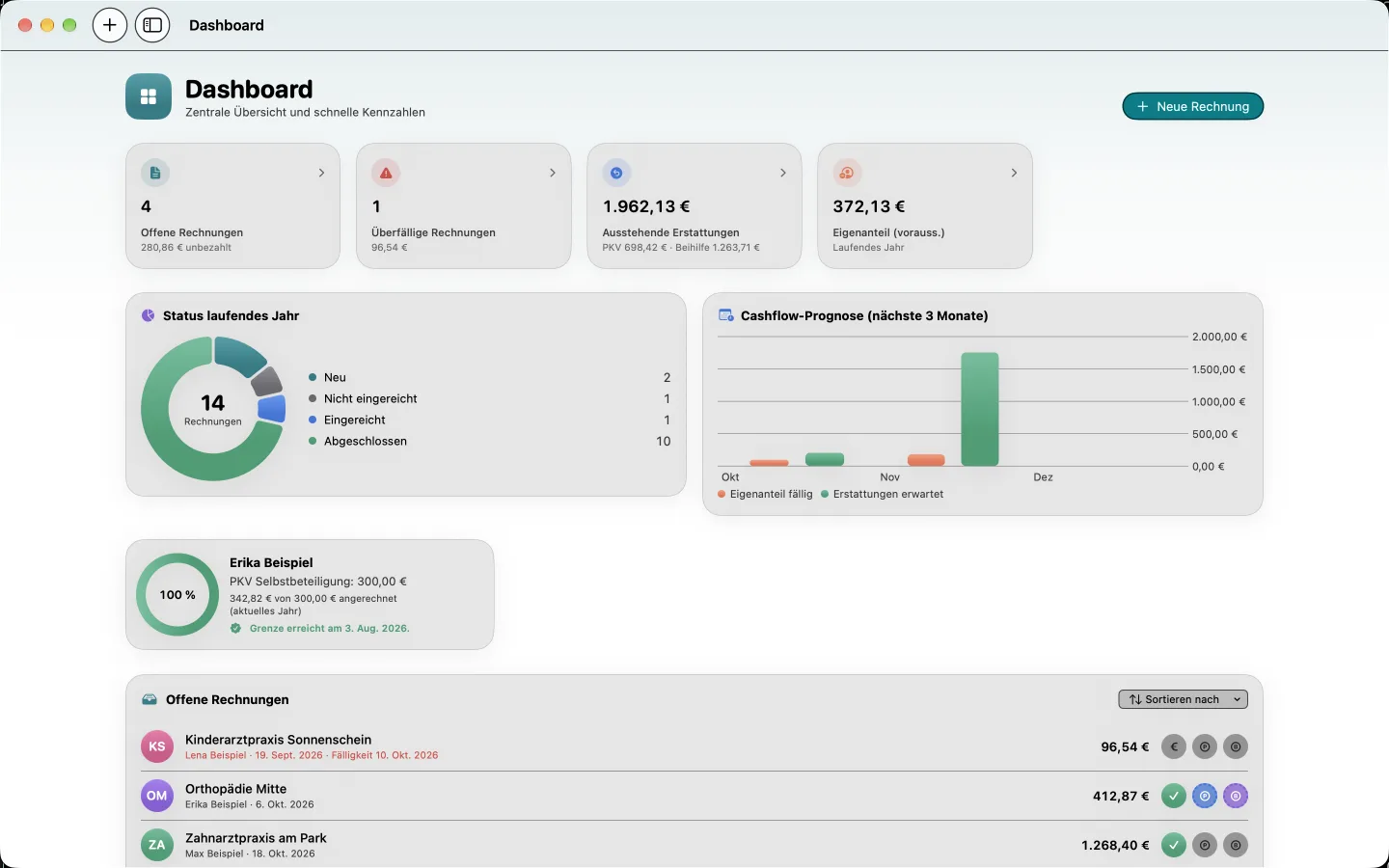Click the ZA avatar for Zahnarztpraxis am Park
The width and height of the screenshot is (1389, 868).
157,845
